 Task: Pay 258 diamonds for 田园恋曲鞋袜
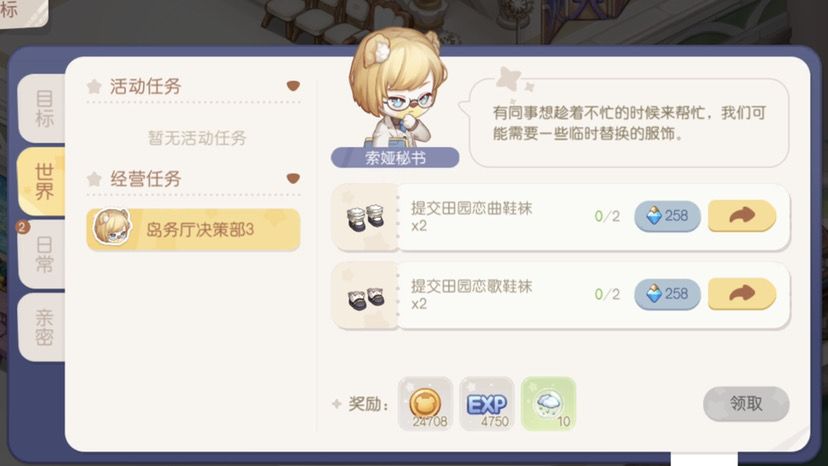pyautogui.click(x=667, y=216)
